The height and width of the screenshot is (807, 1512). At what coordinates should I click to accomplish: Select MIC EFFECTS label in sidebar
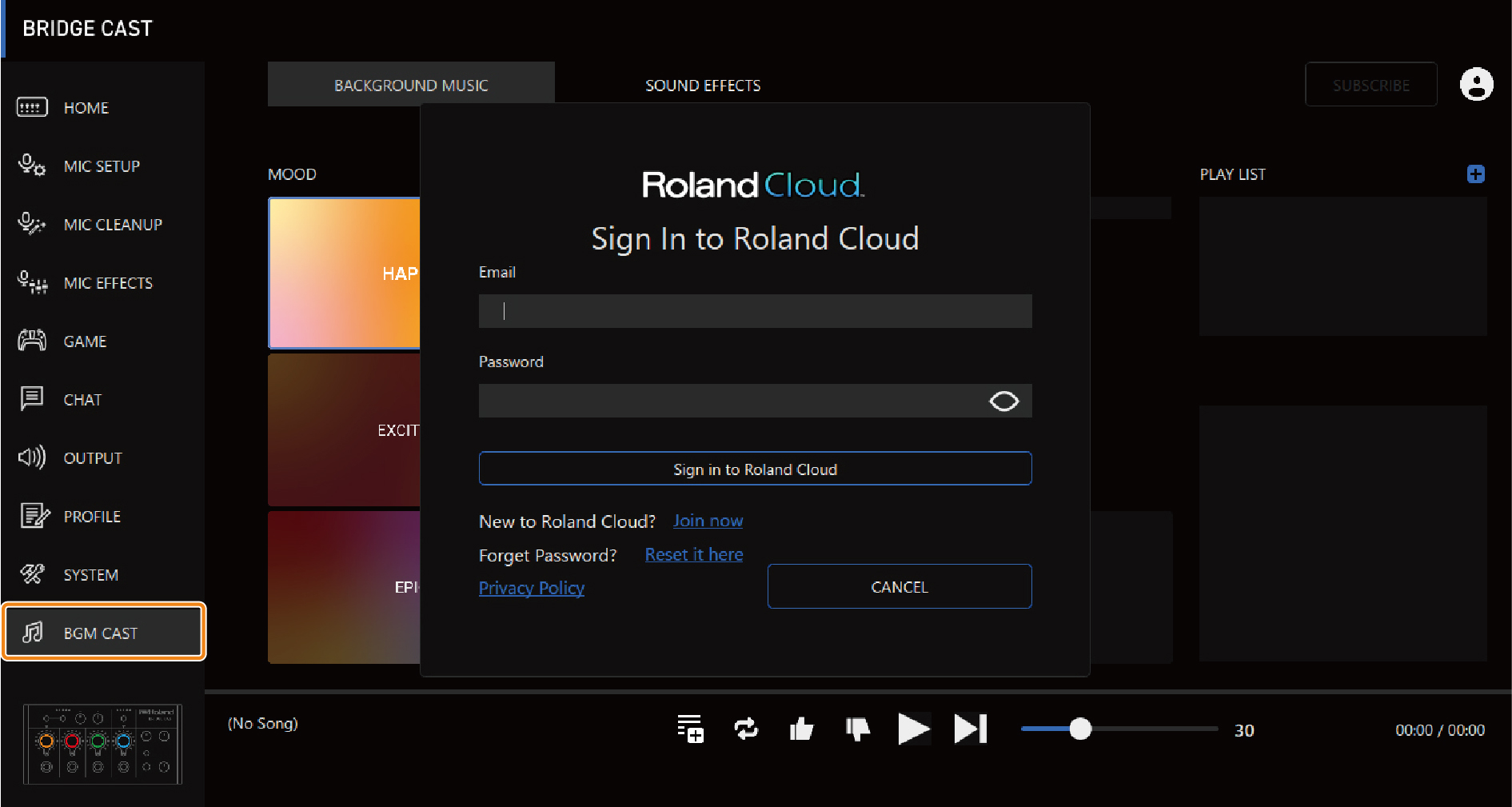(108, 283)
